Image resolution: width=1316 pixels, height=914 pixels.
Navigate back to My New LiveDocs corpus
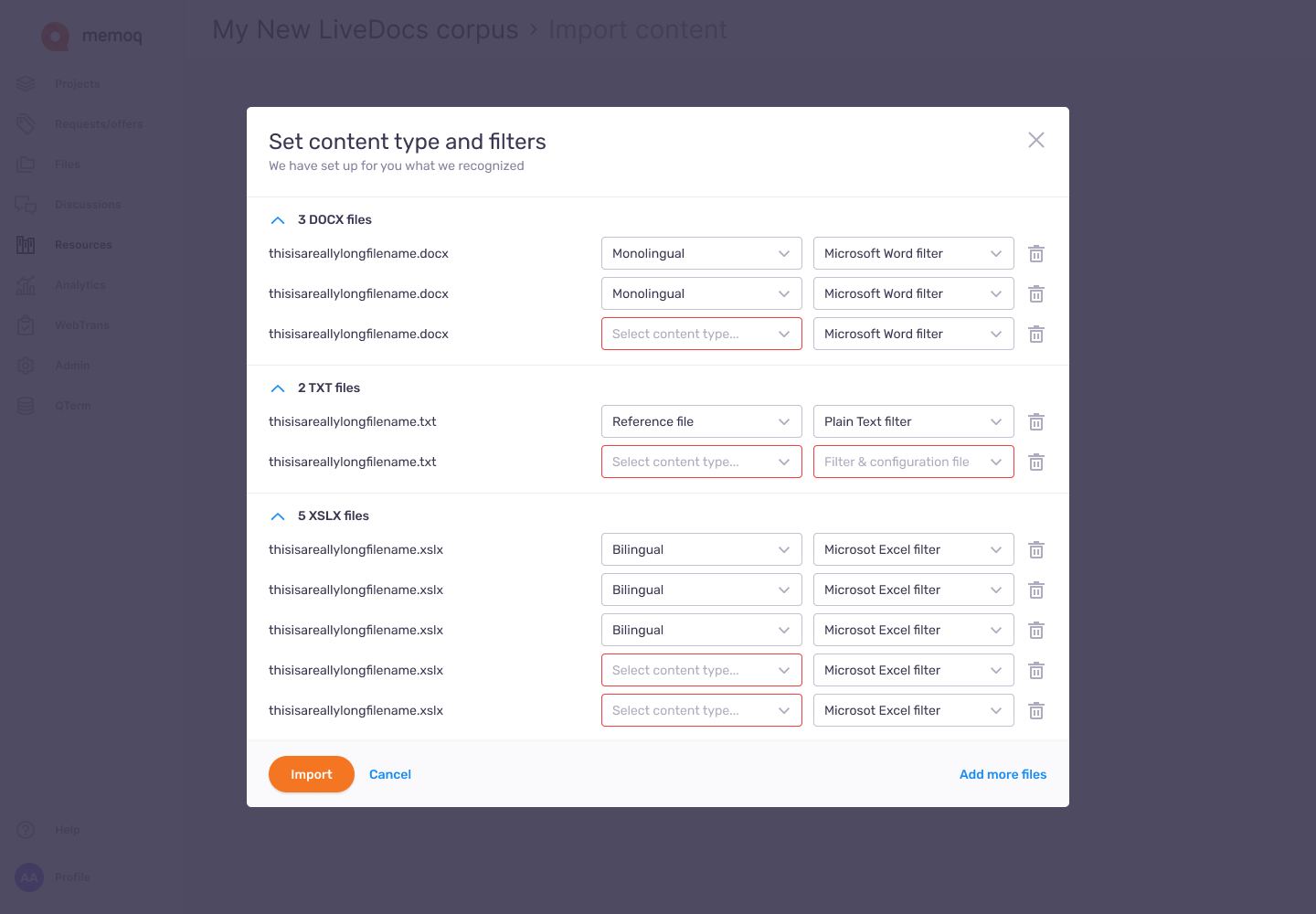coord(365,29)
